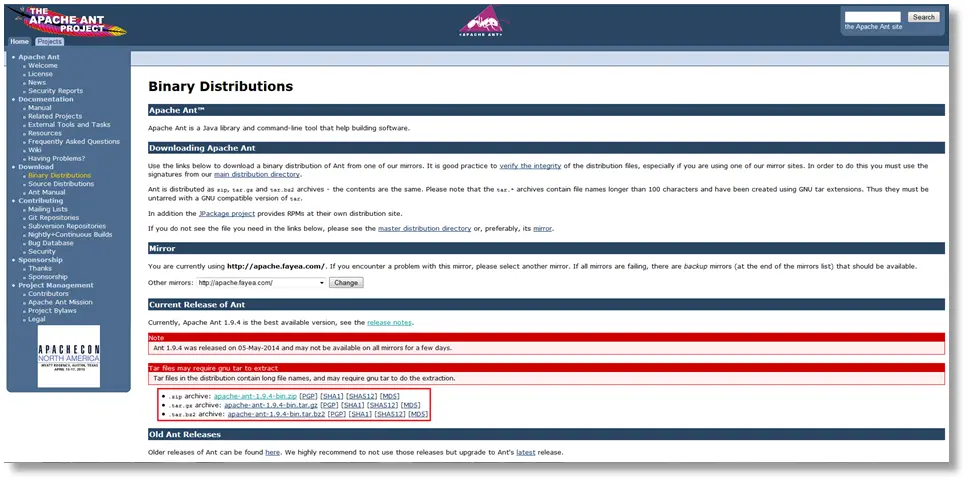Switch to the Projects tab
The width and height of the screenshot is (968, 482).
point(49,41)
